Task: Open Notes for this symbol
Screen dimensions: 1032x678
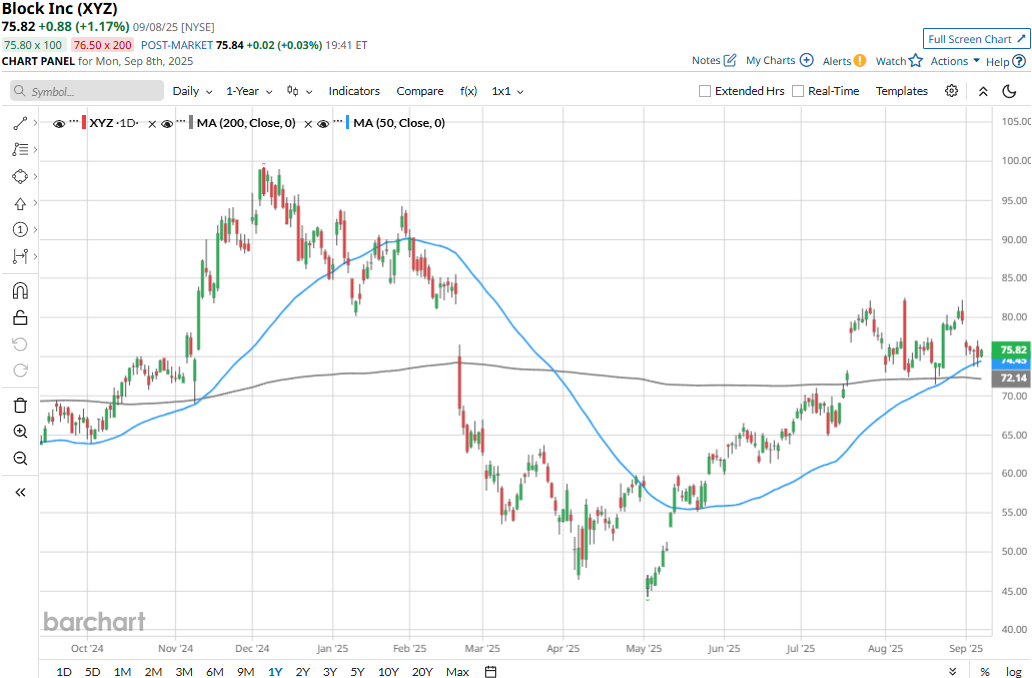Action: coord(714,61)
